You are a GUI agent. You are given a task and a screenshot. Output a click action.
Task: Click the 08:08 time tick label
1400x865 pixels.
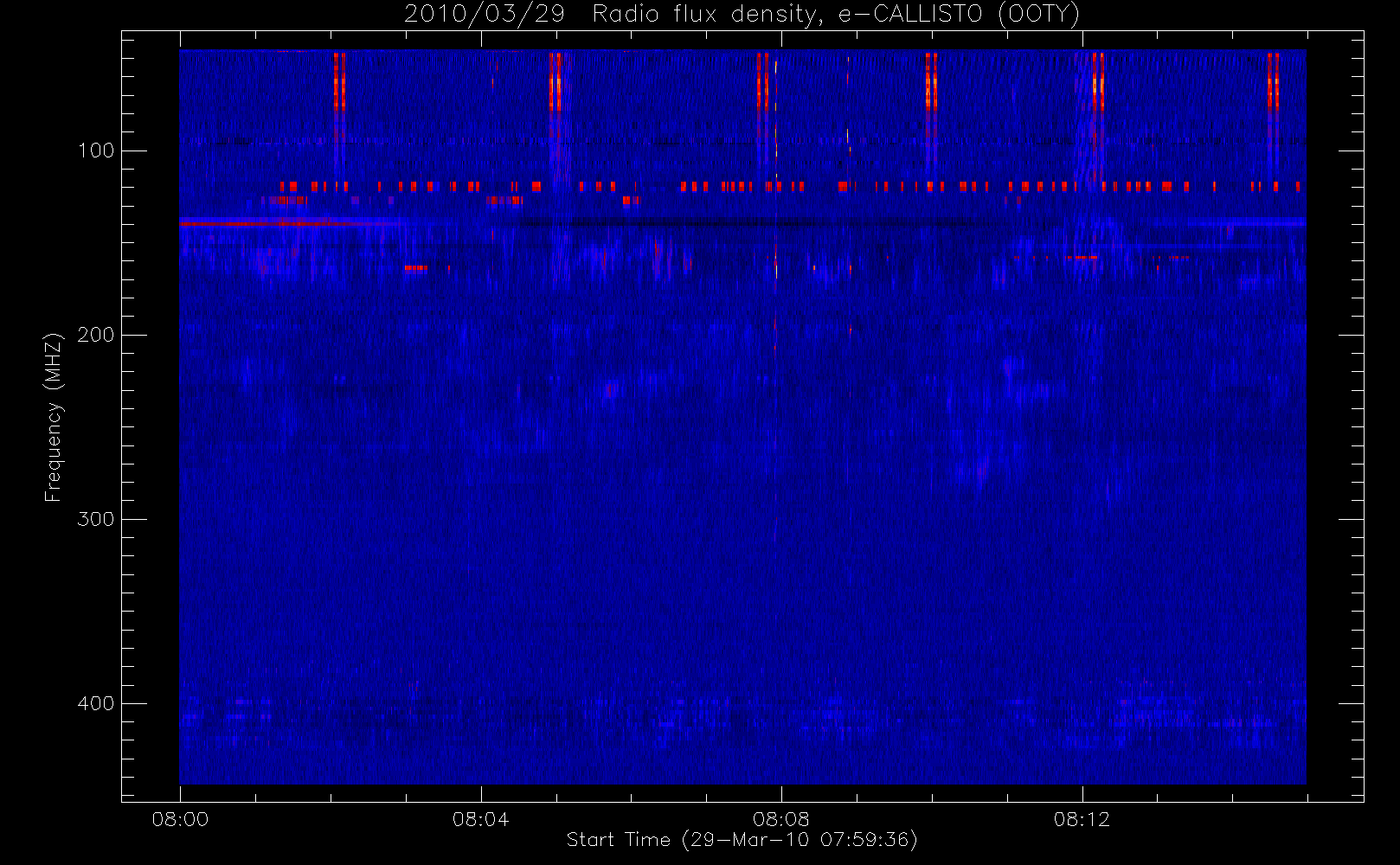click(x=780, y=819)
